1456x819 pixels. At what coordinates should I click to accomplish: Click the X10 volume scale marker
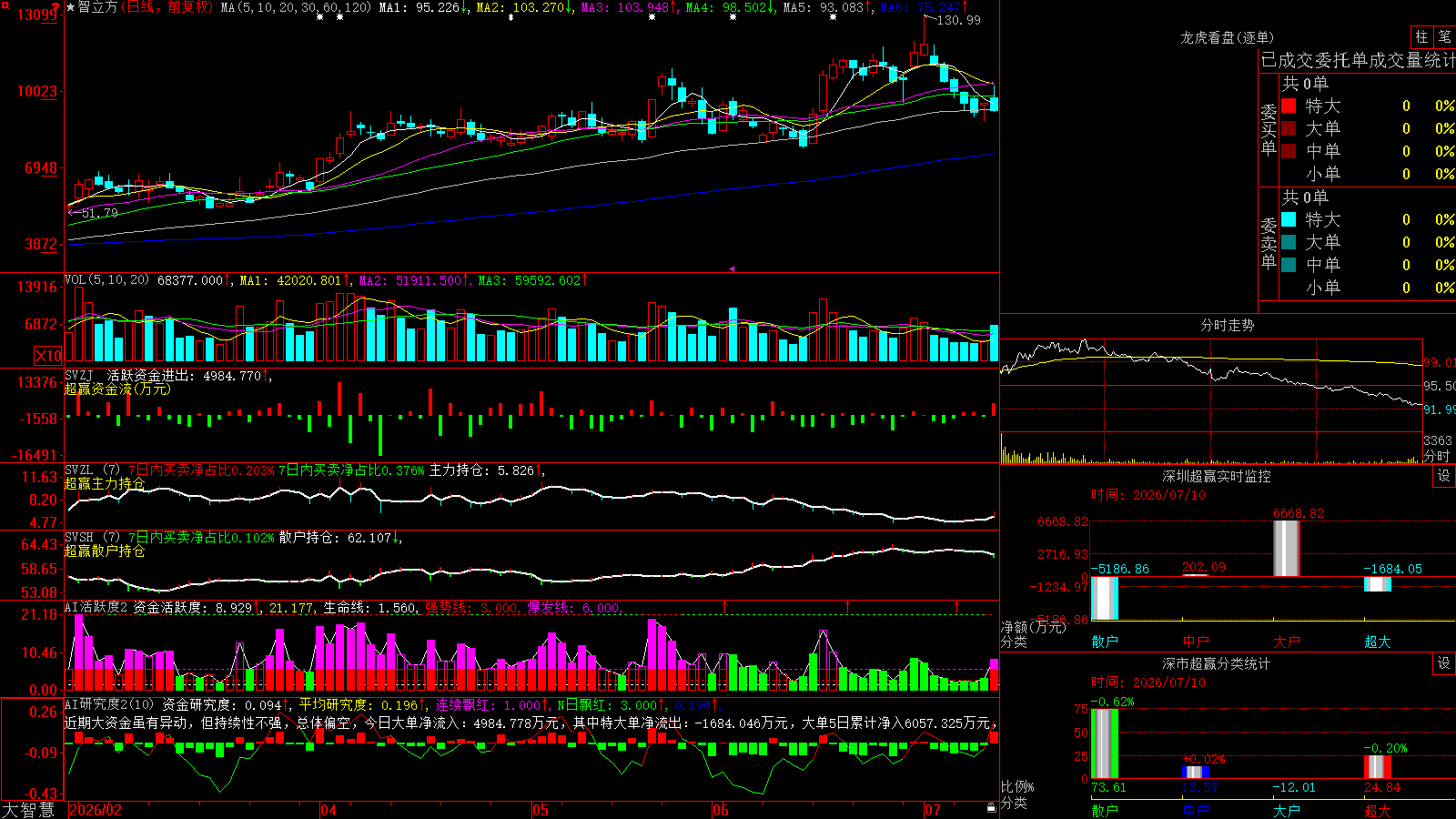click(48, 356)
